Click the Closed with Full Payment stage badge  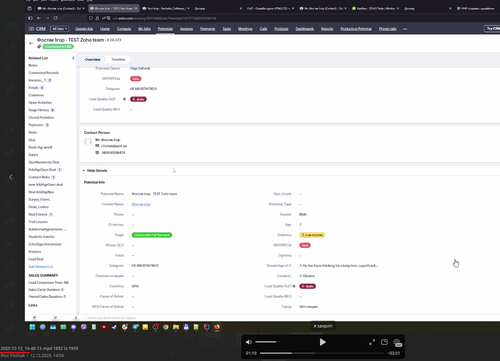point(152,235)
